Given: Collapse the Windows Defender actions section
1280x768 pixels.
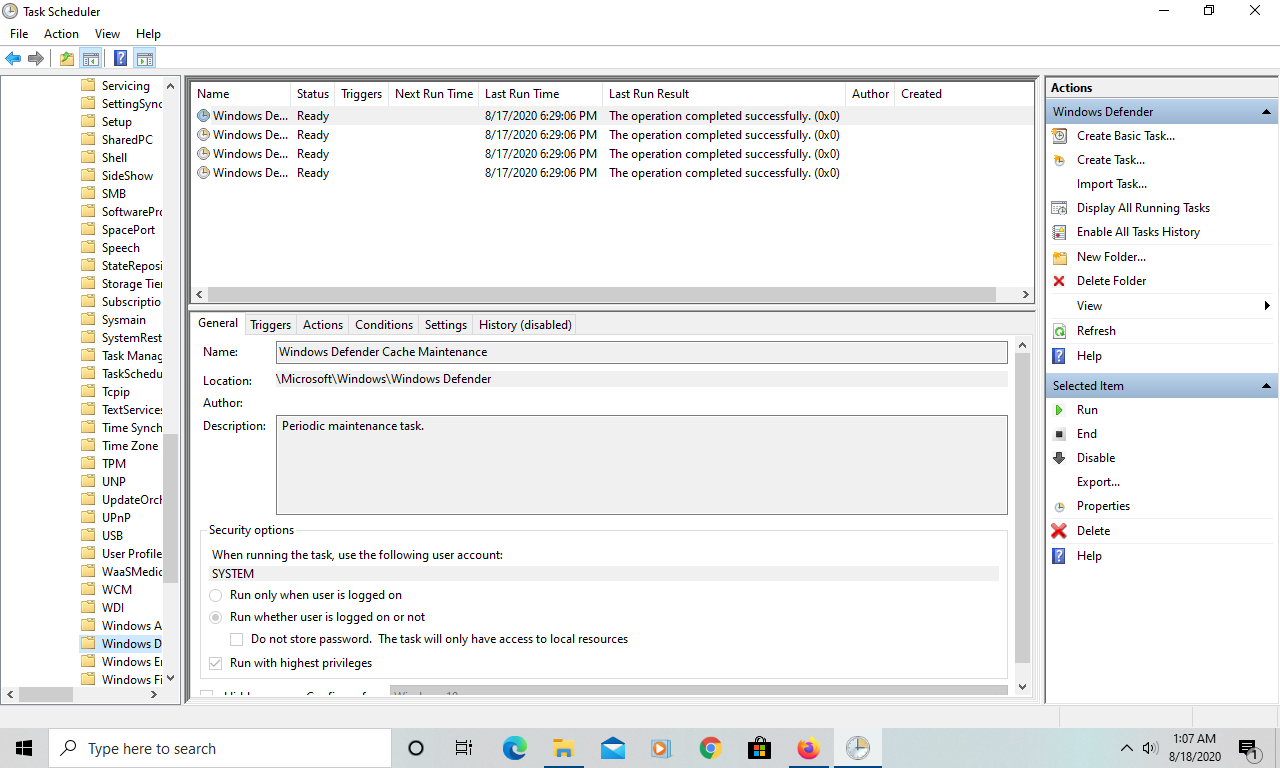Looking at the screenshot, I should 1267,112.
